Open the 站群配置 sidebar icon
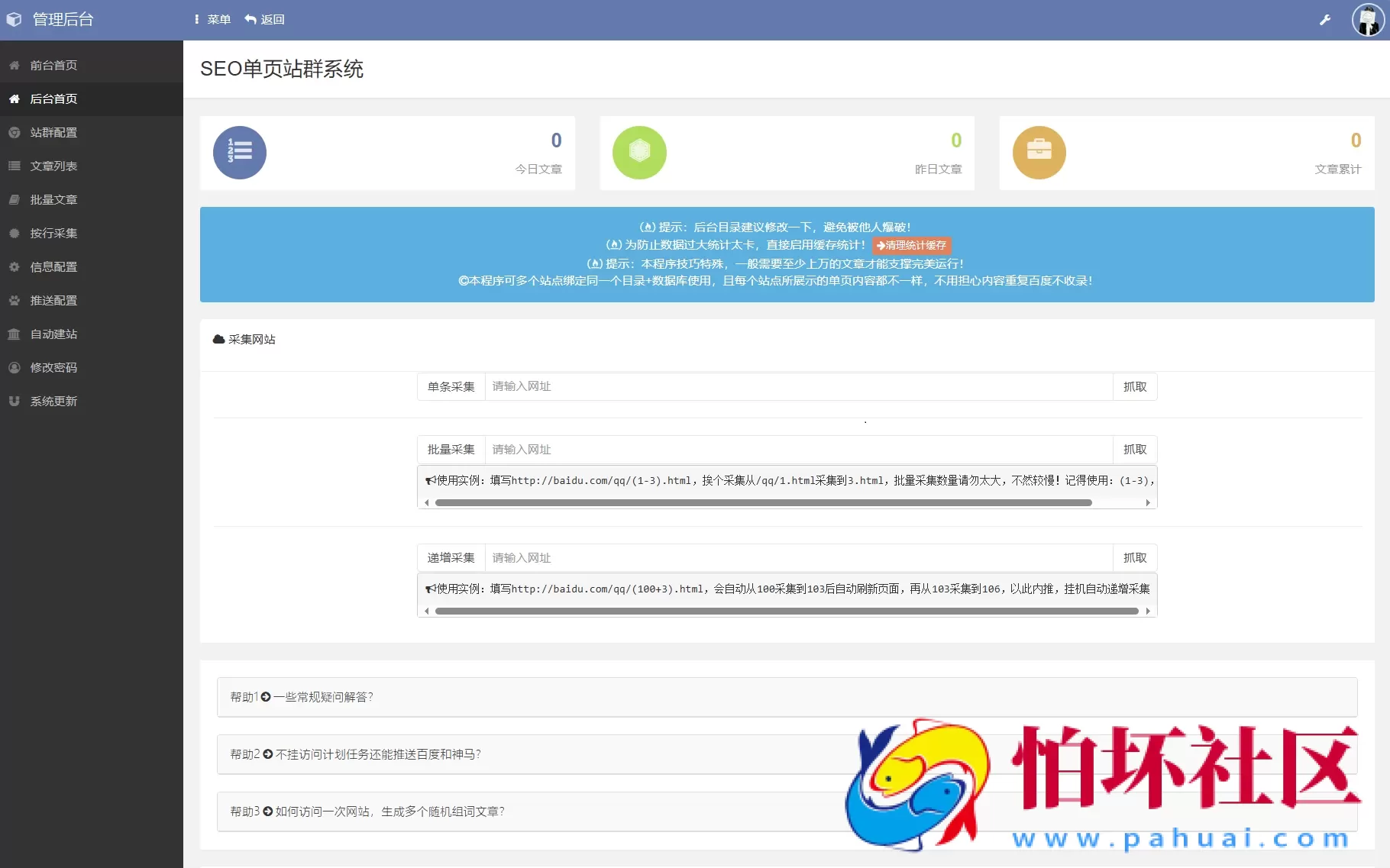This screenshot has width=1390, height=868. (14, 132)
